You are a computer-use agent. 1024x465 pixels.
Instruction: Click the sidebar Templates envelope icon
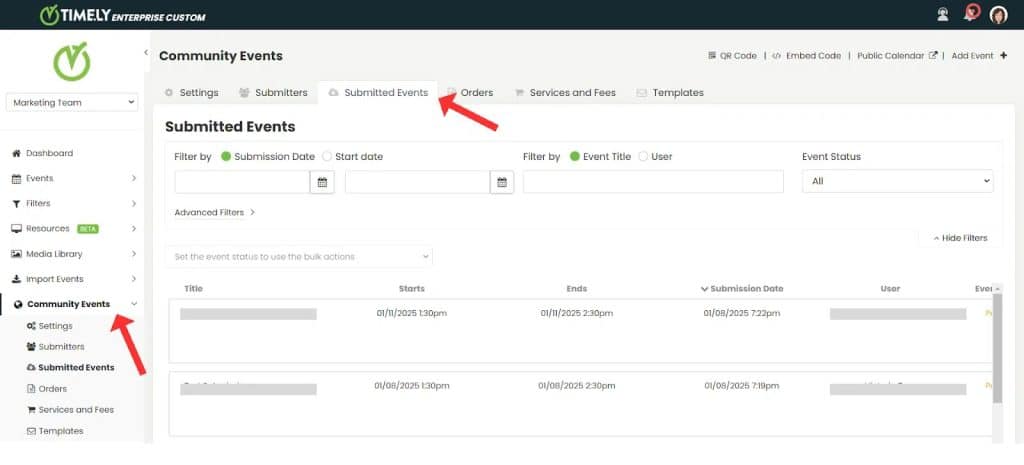pyautogui.click(x=31, y=431)
